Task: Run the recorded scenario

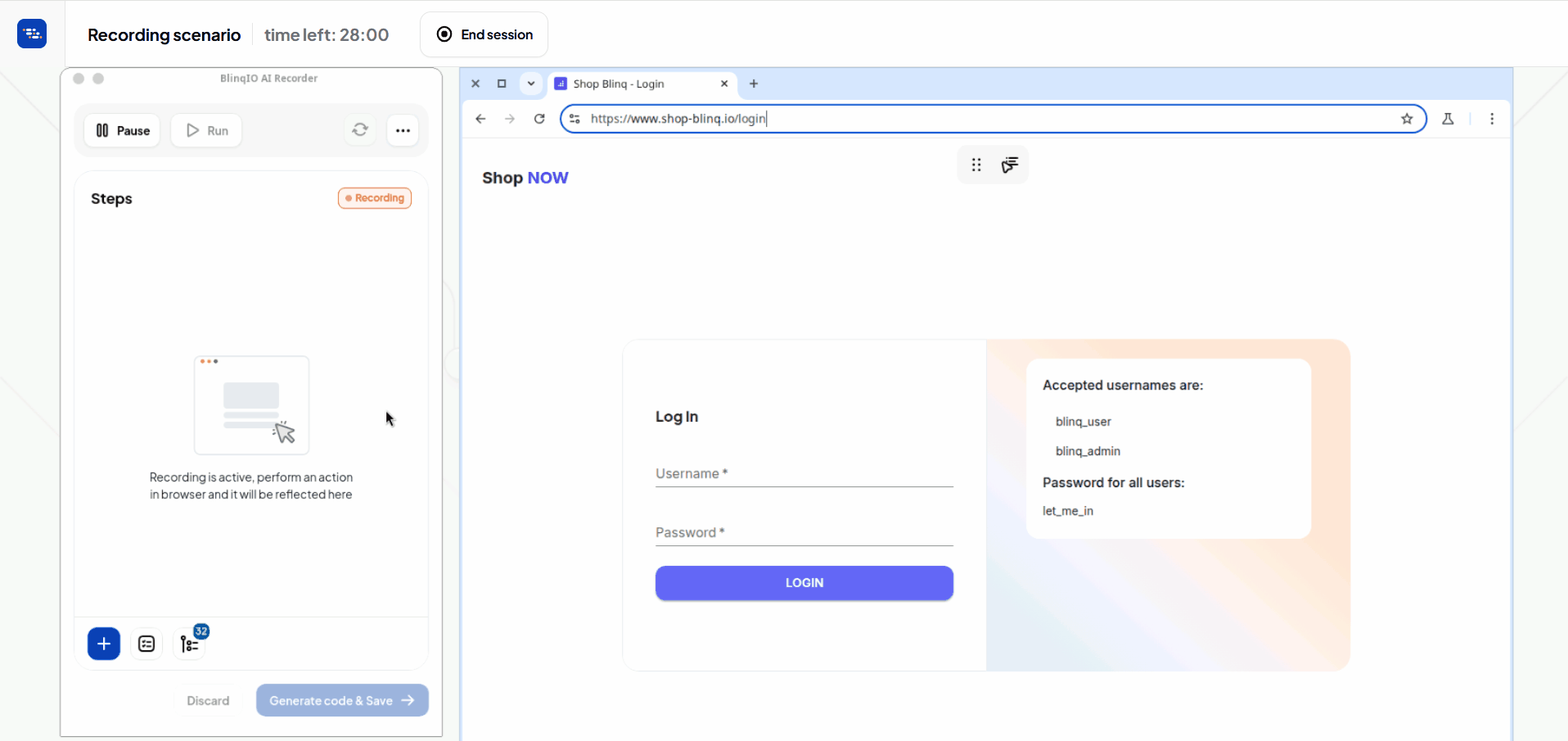Action: (x=206, y=130)
